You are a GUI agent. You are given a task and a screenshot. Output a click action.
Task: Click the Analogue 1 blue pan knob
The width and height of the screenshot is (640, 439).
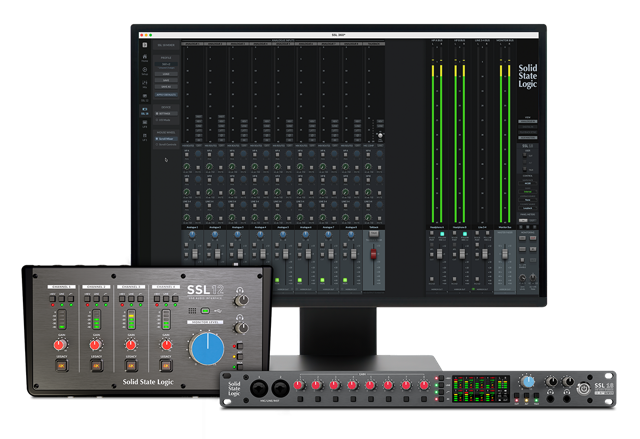192,234
